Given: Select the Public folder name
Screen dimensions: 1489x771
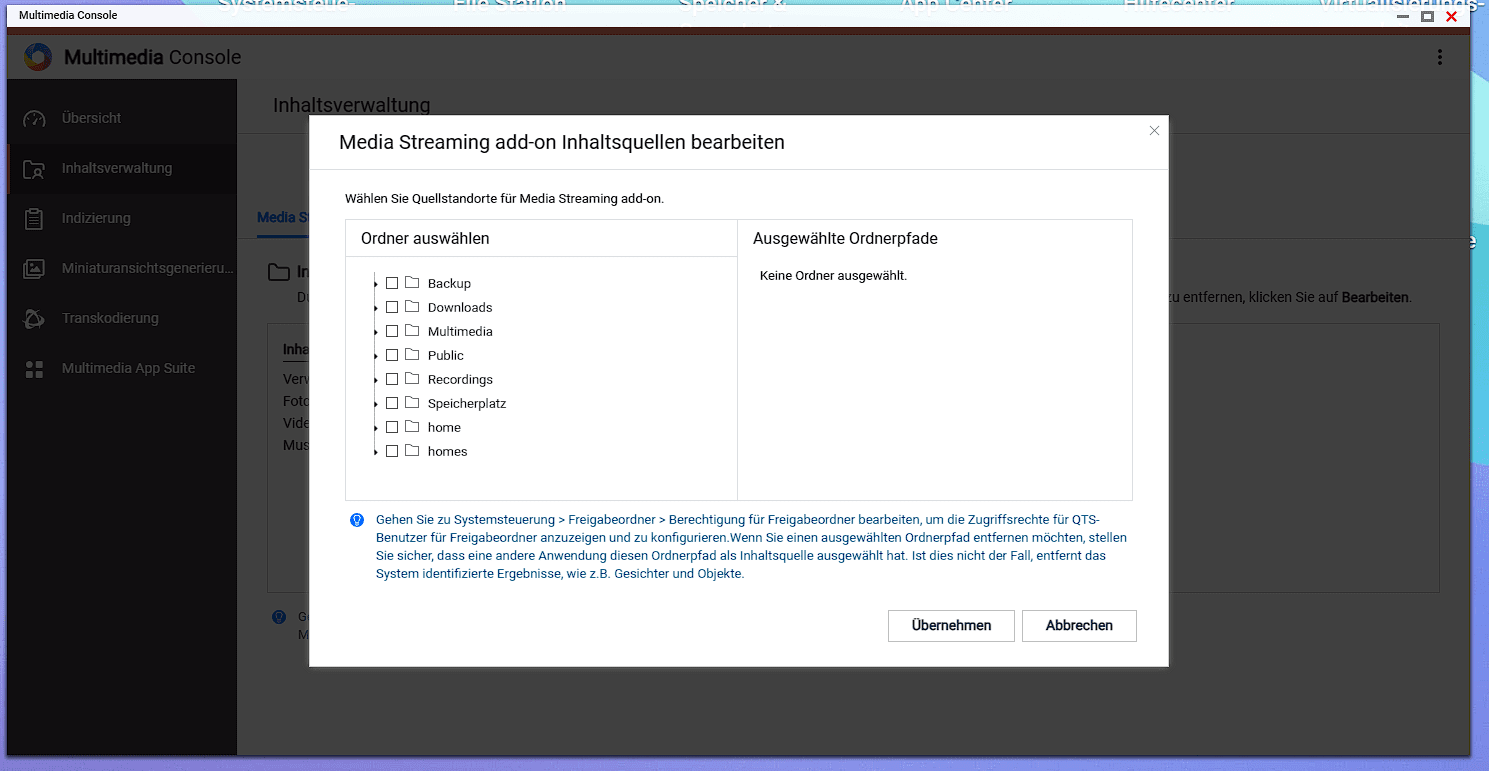Looking at the screenshot, I should 446,355.
